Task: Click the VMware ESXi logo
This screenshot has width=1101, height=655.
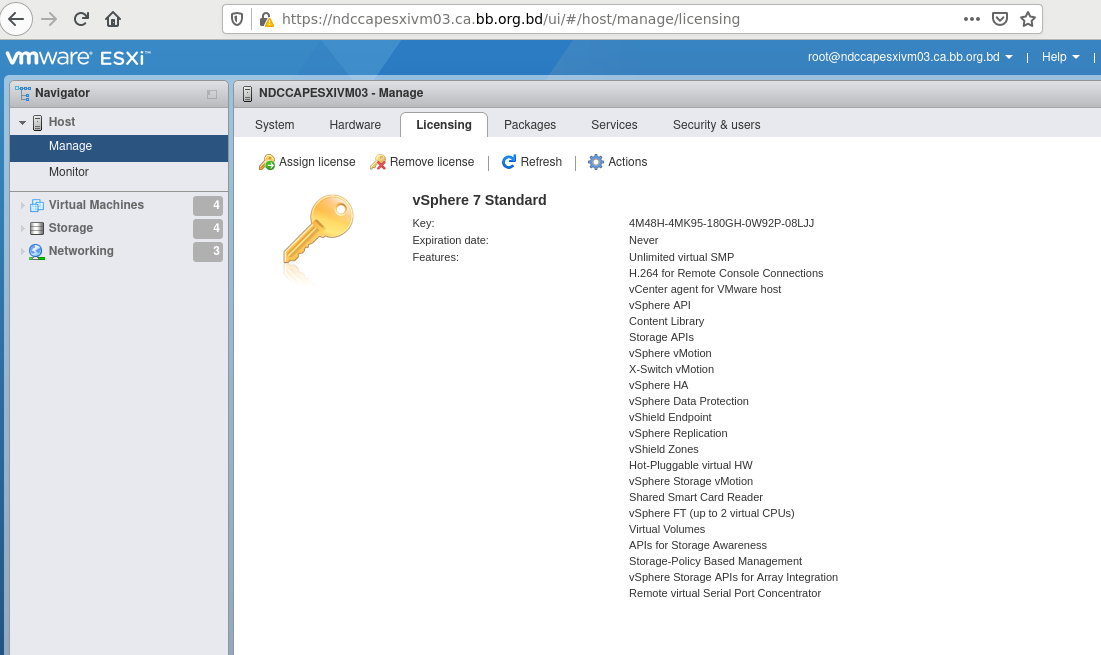Action: click(77, 58)
